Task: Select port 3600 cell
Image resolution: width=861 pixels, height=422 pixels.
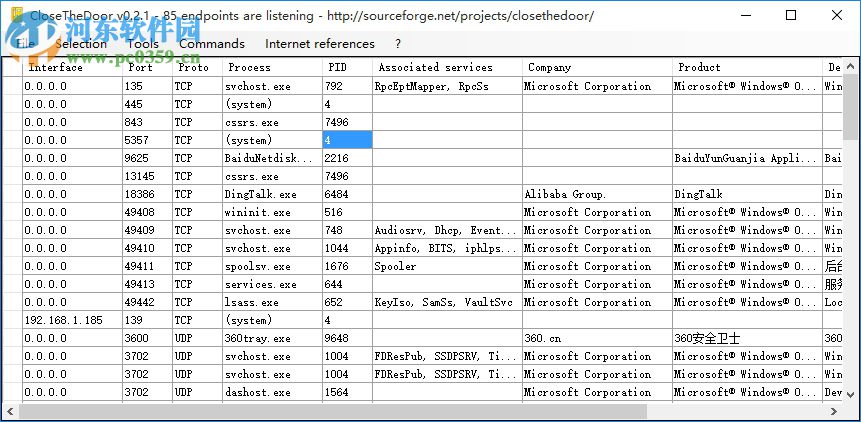Action: click(147, 339)
